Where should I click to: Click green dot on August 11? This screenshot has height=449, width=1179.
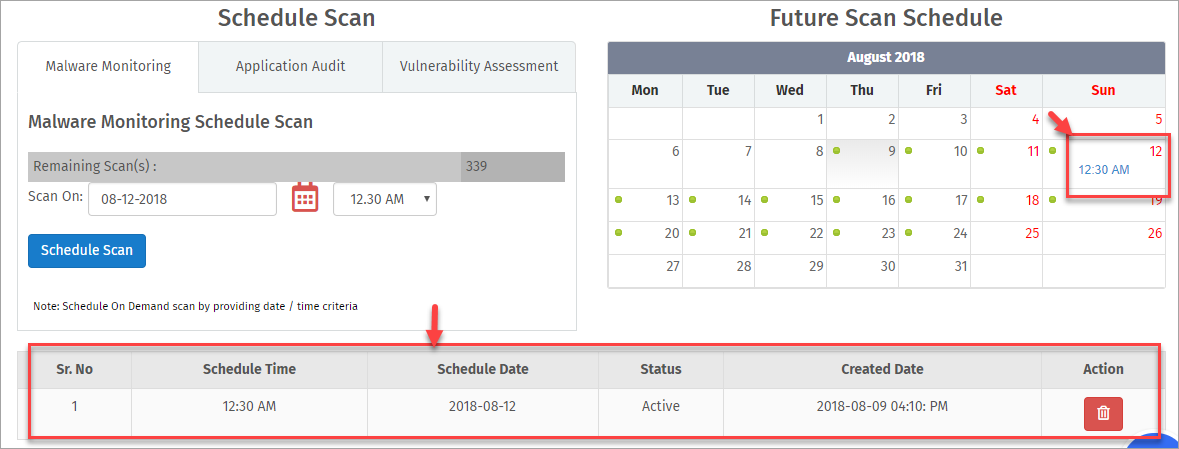980,151
